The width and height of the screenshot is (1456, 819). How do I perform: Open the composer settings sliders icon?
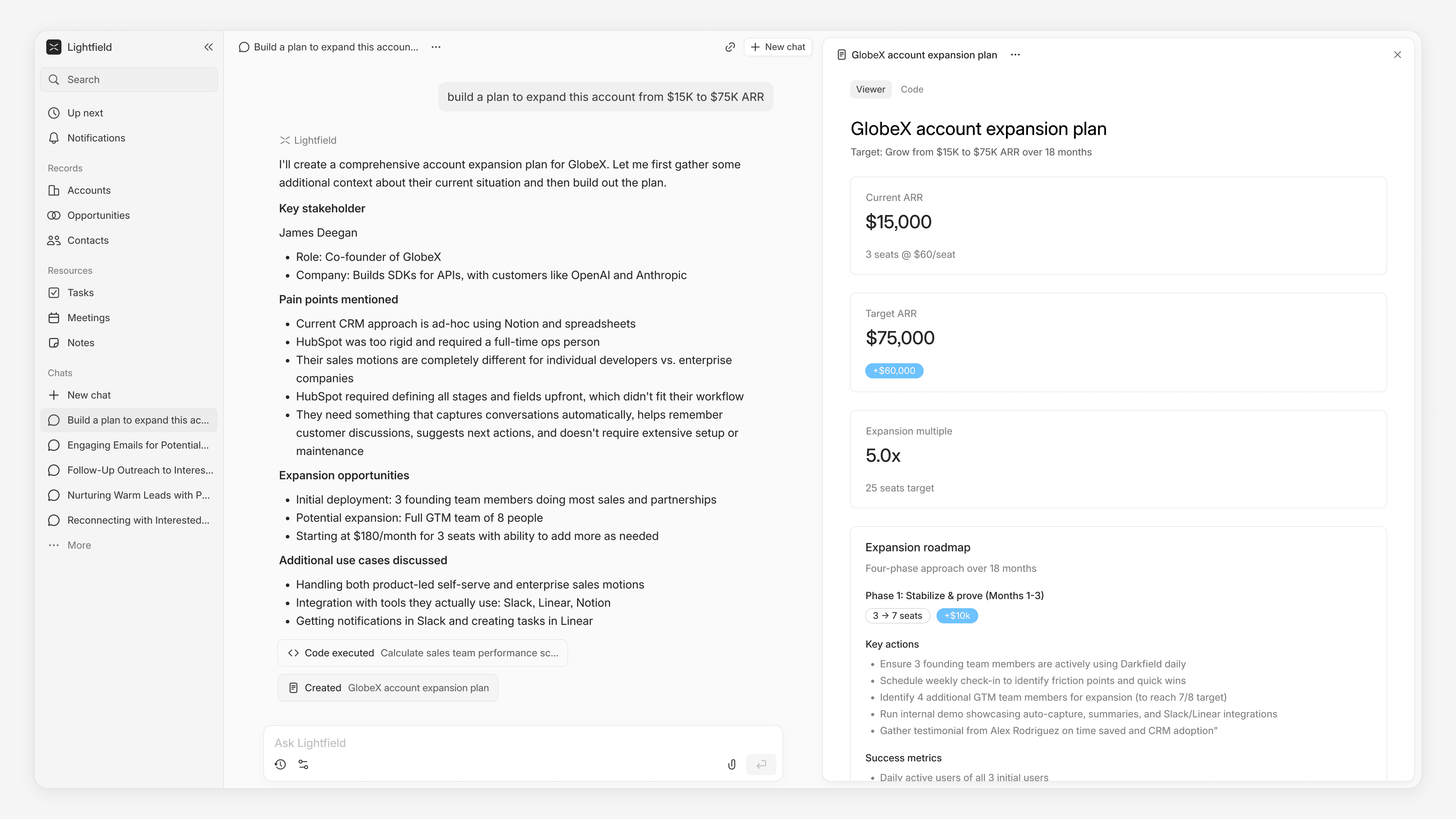coord(303,765)
